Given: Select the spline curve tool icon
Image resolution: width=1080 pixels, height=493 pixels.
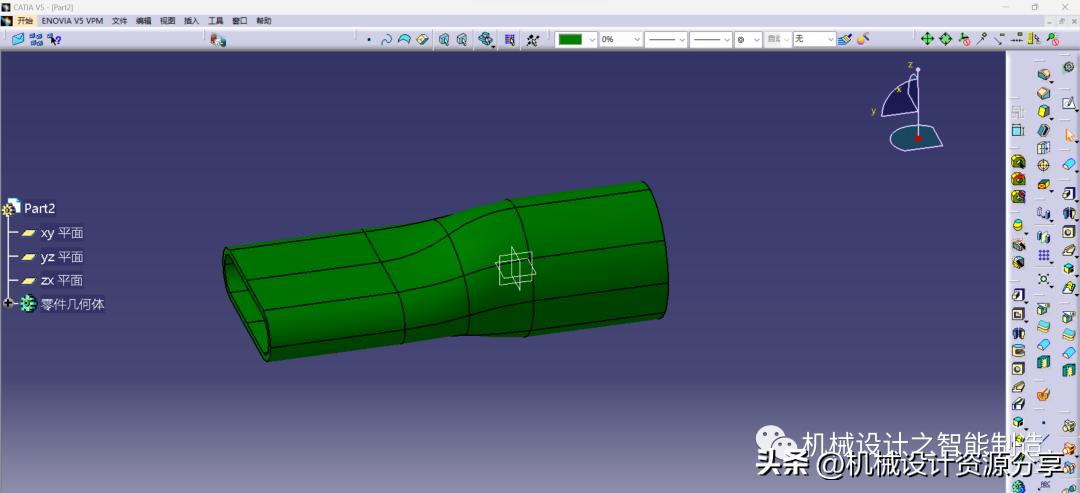Looking at the screenshot, I should click(x=386, y=40).
